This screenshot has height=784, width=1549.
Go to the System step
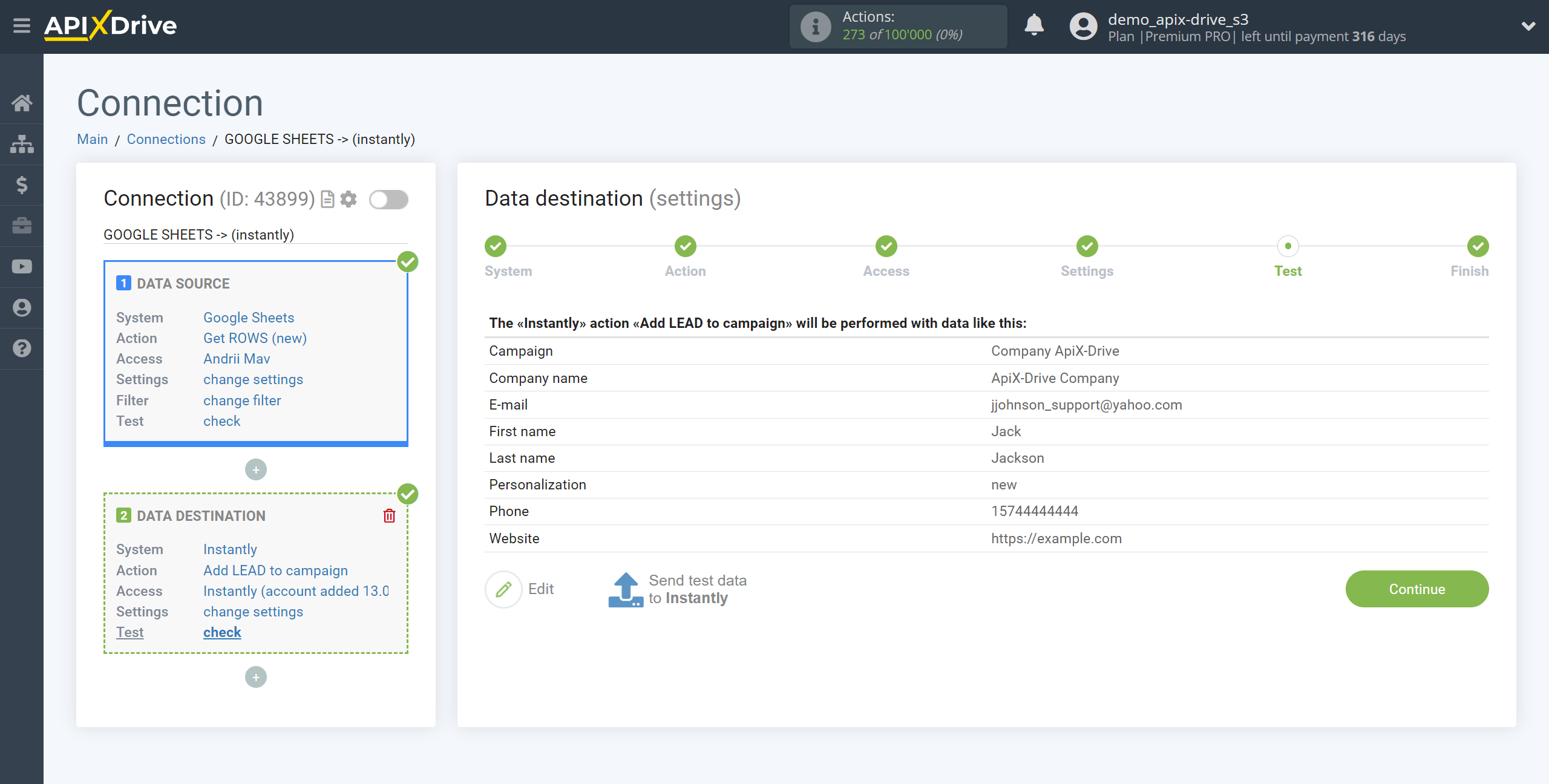[x=496, y=246]
